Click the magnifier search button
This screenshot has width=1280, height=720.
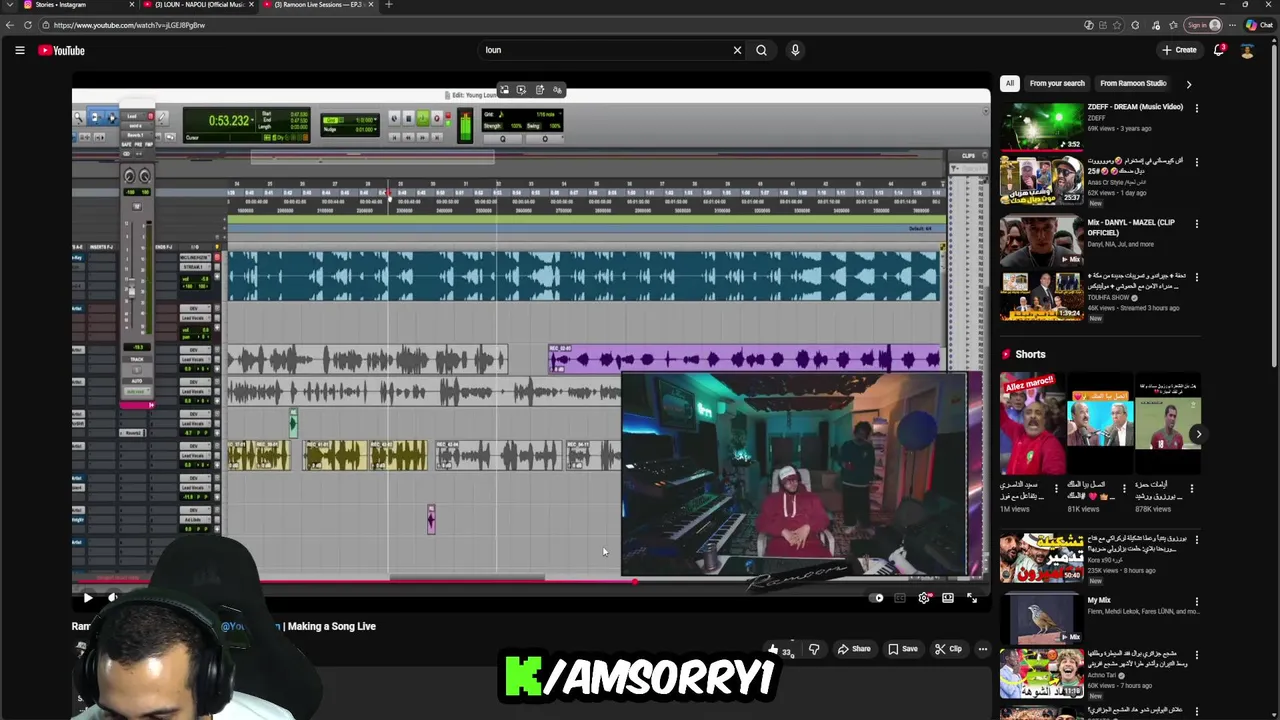point(761,50)
